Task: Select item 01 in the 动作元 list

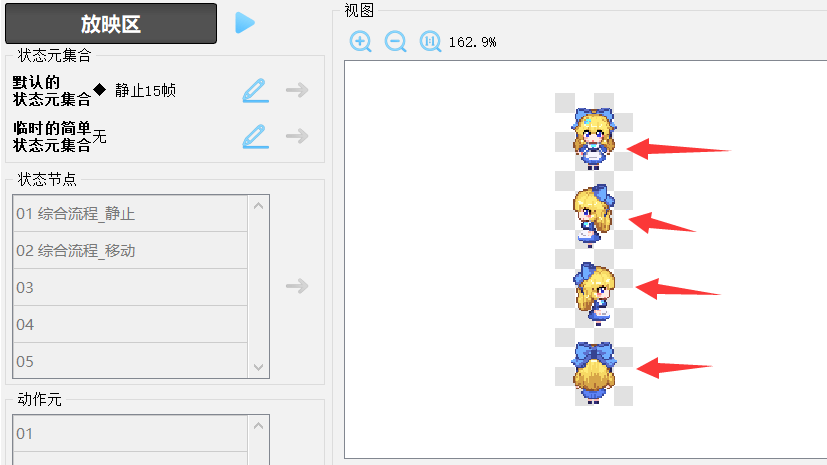Action: tap(129, 434)
